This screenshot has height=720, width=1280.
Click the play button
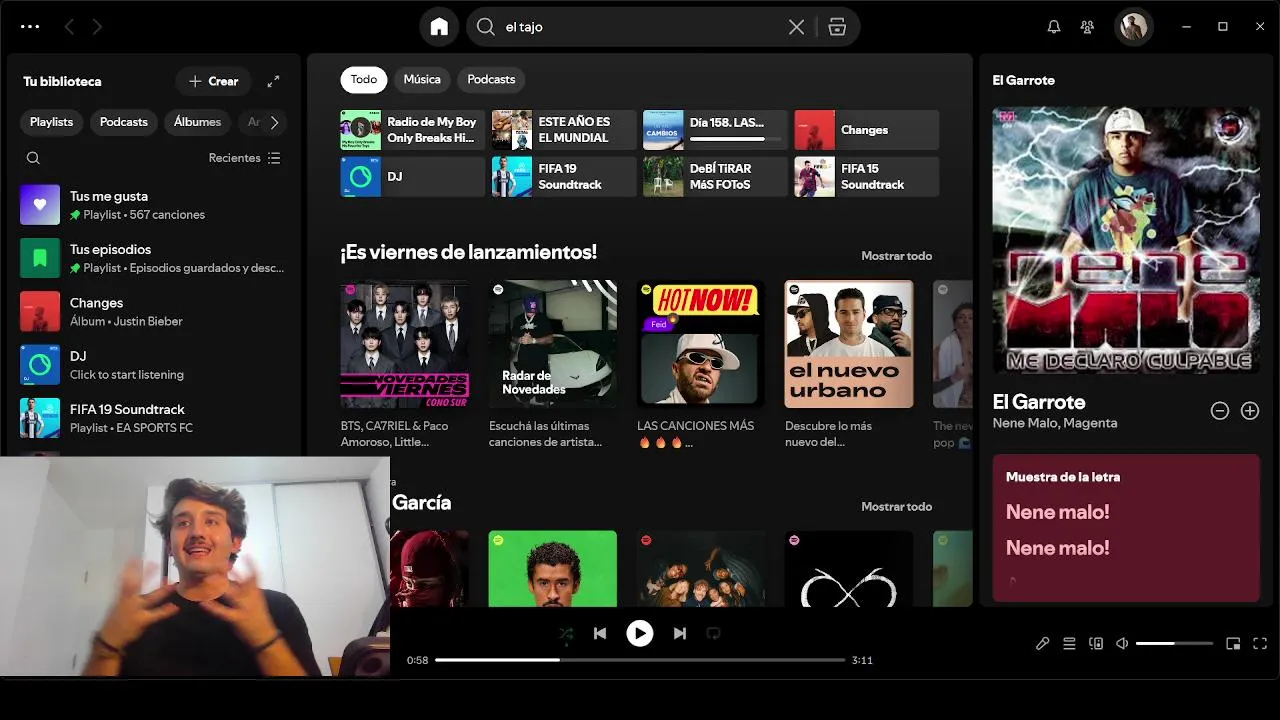click(640, 633)
